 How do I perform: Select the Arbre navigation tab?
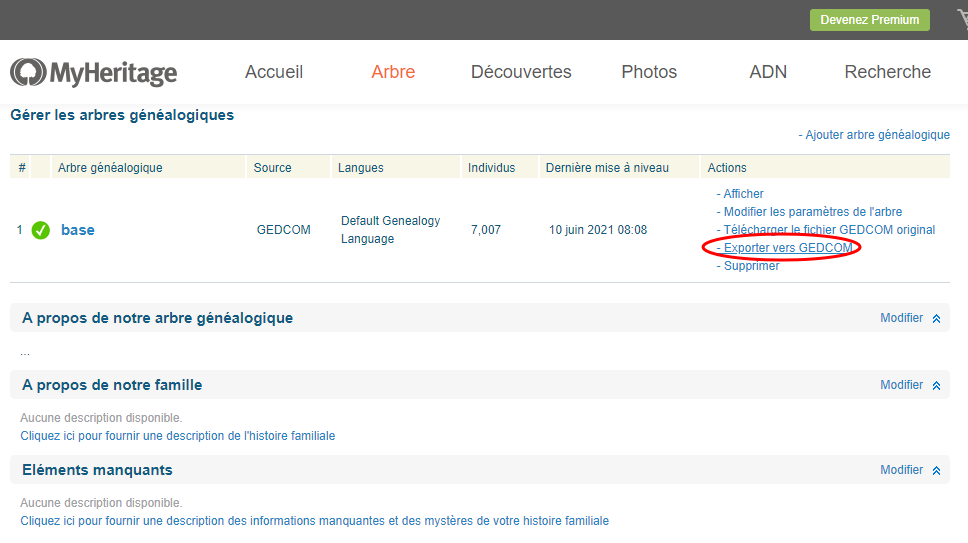(x=393, y=72)
